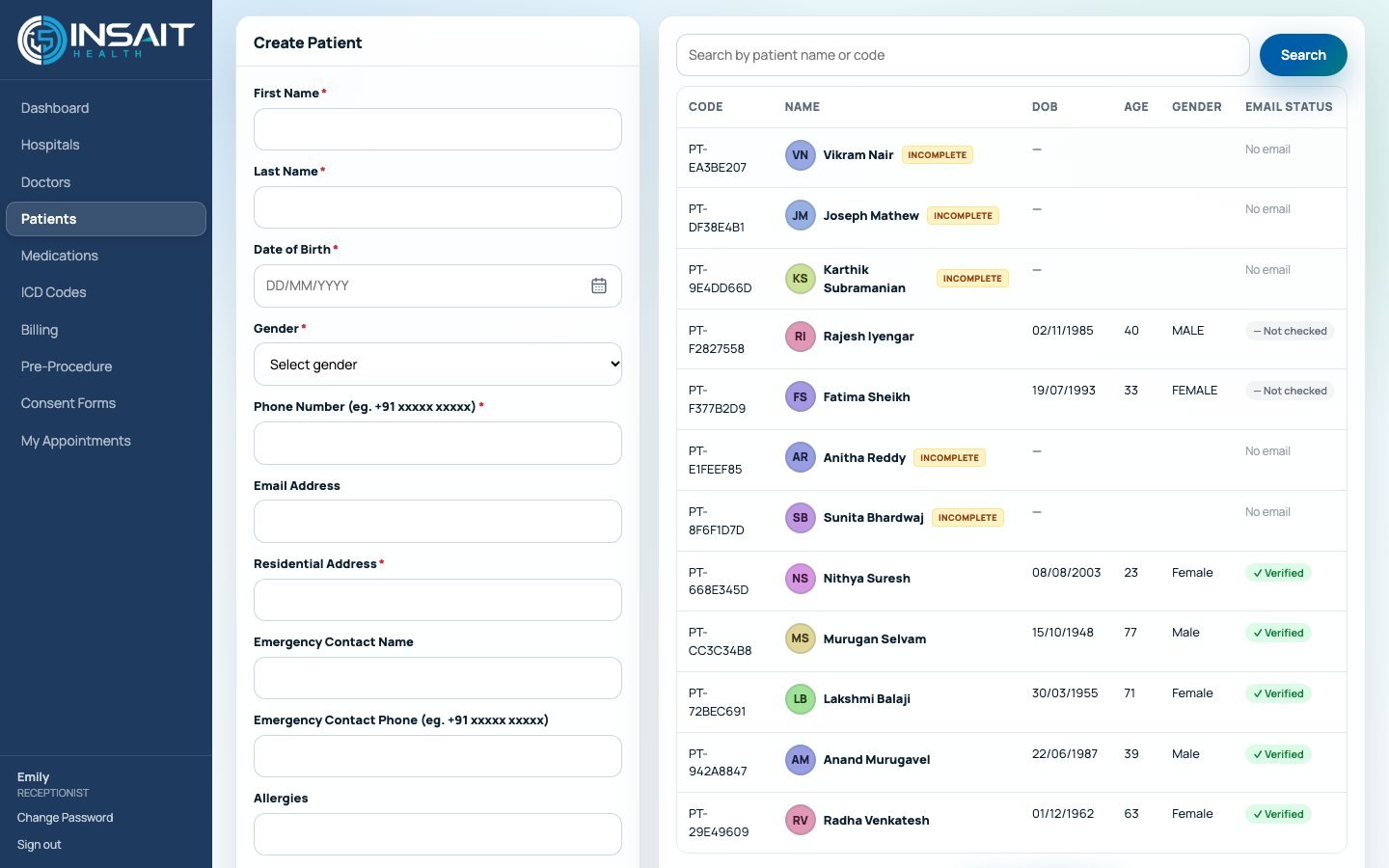Open the date picker calendar icon
This screenshot has width=1389, height=868.
(x=599, y=285)
